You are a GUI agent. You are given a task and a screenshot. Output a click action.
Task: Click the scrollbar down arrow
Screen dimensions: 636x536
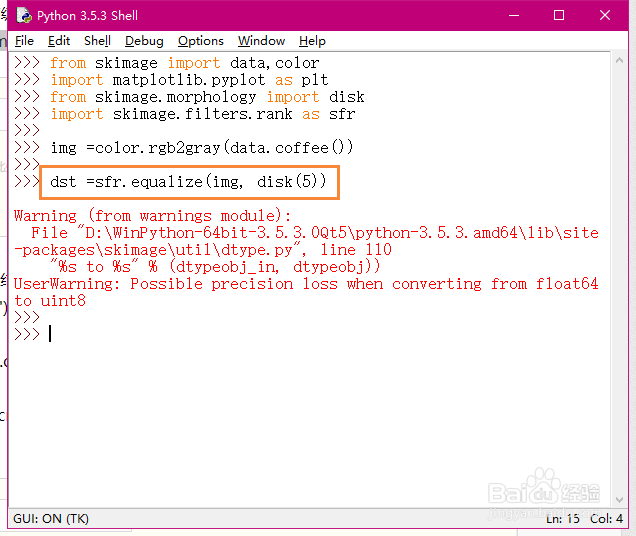point(619,499)
